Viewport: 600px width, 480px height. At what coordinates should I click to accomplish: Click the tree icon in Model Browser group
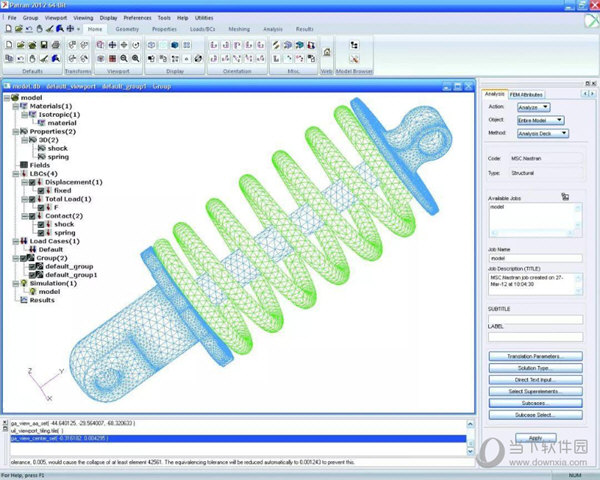354,45
